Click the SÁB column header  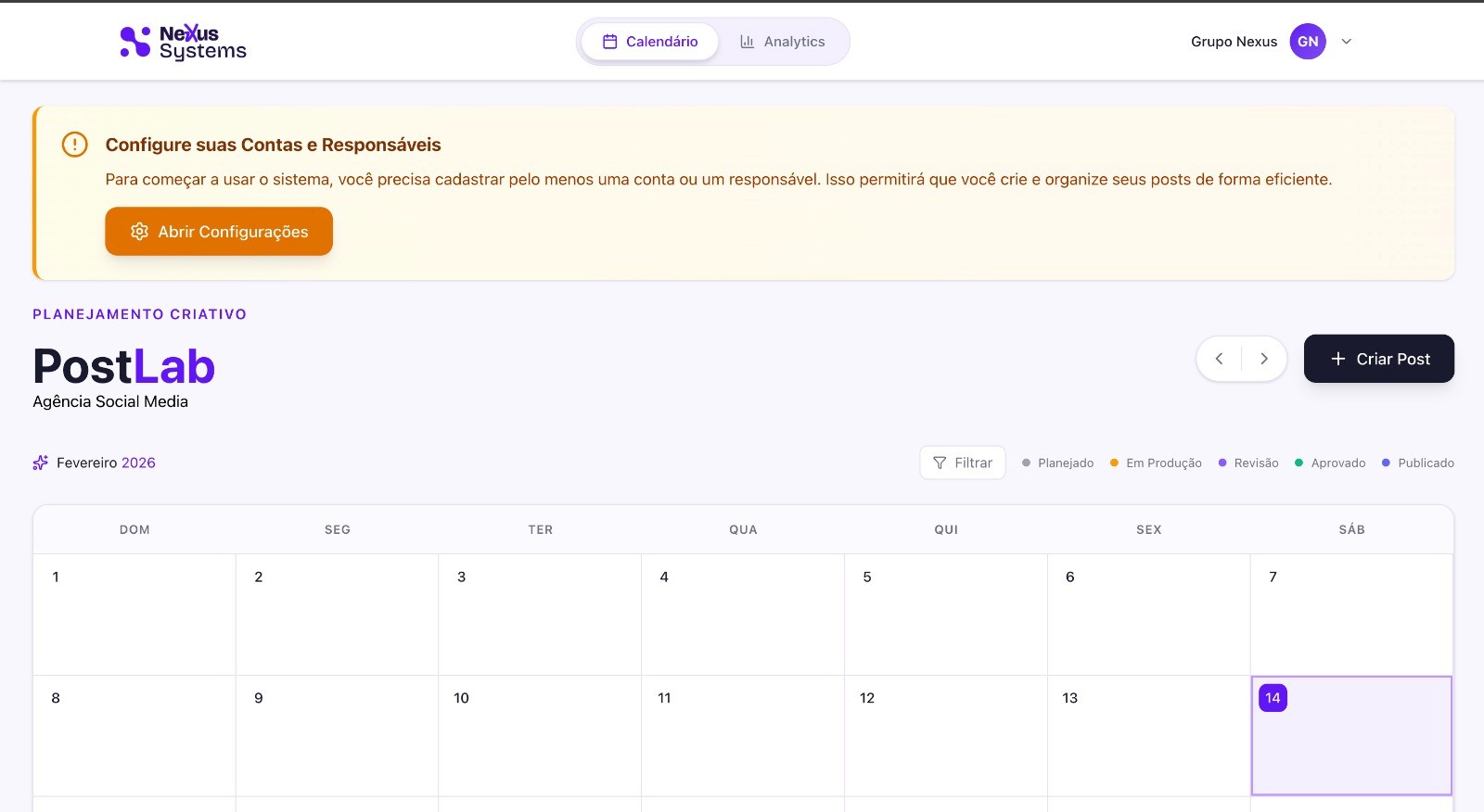(1351, 529)
